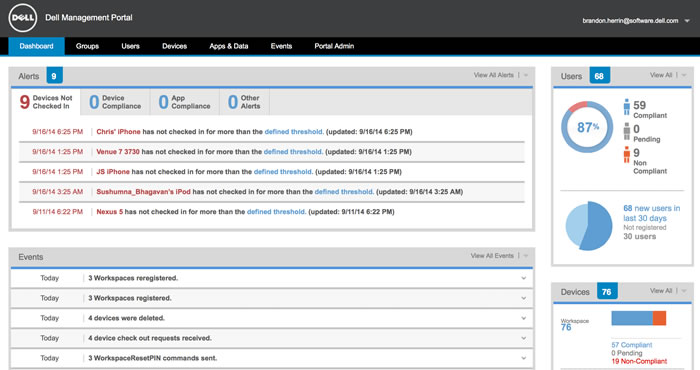Expand the '4 devices were deleted' event
700x370 pixels.
[x=523, y=318]
